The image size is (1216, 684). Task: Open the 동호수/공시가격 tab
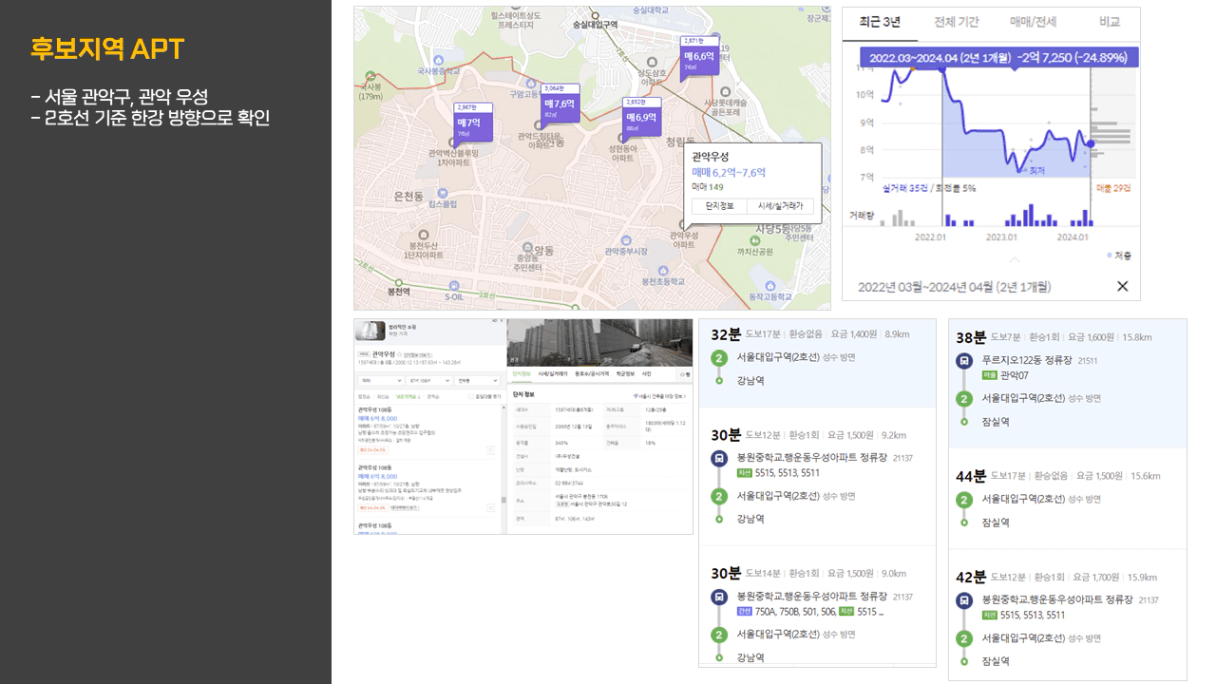[x=592, y=374]
